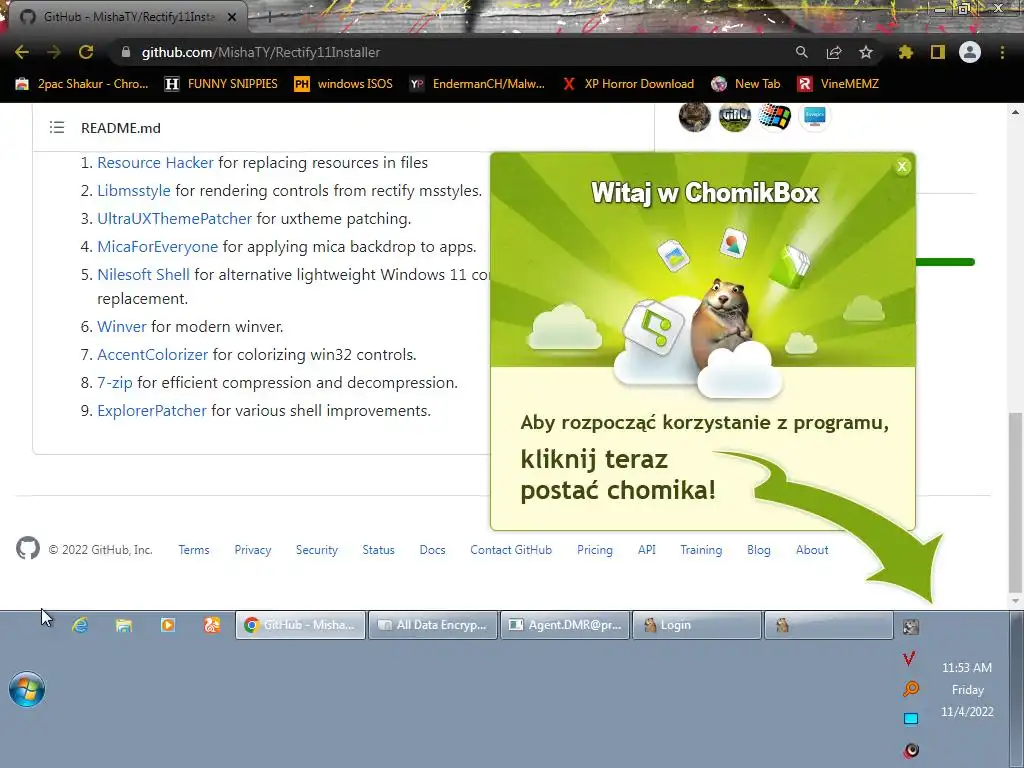The height and width of the screenshot is (768, 1024).
Task: Open windows ISOS bookmark
Action: point(344,84)
